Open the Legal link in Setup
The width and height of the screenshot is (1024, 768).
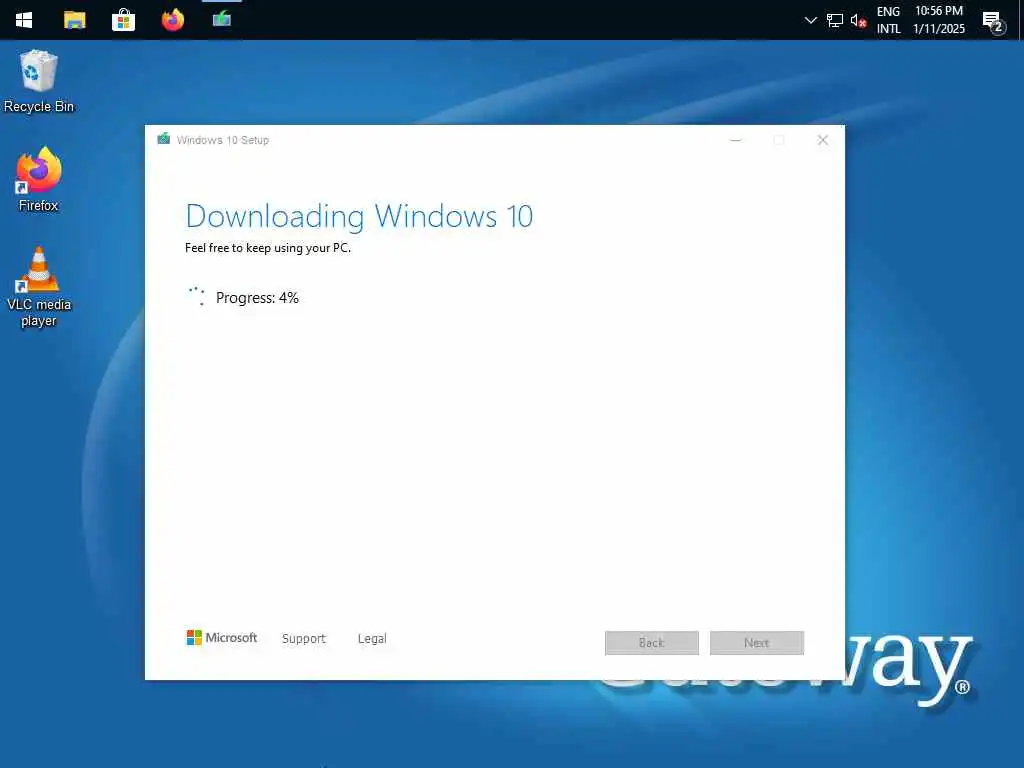372,638
